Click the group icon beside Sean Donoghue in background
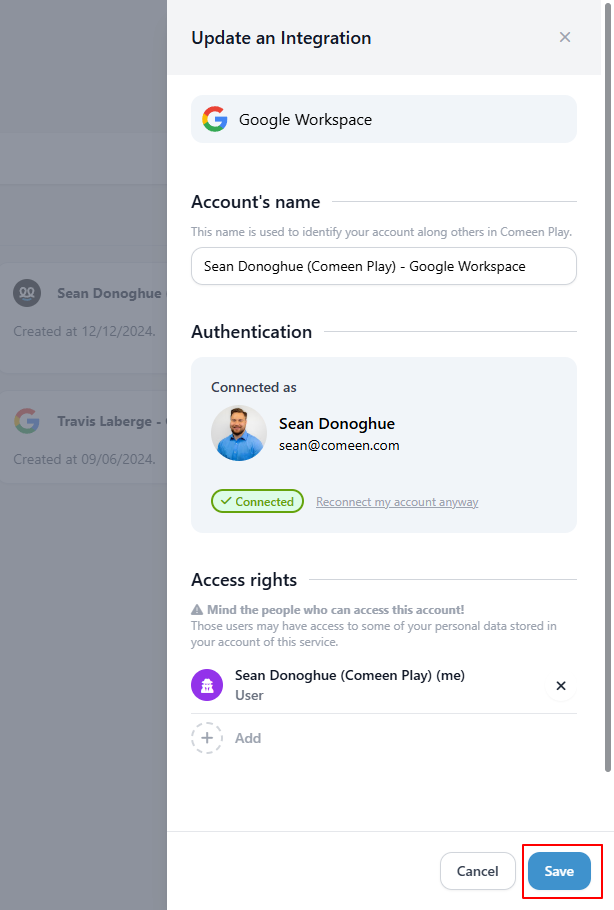Viewport: 614px width, 910px height. click(x=27, y=293)
